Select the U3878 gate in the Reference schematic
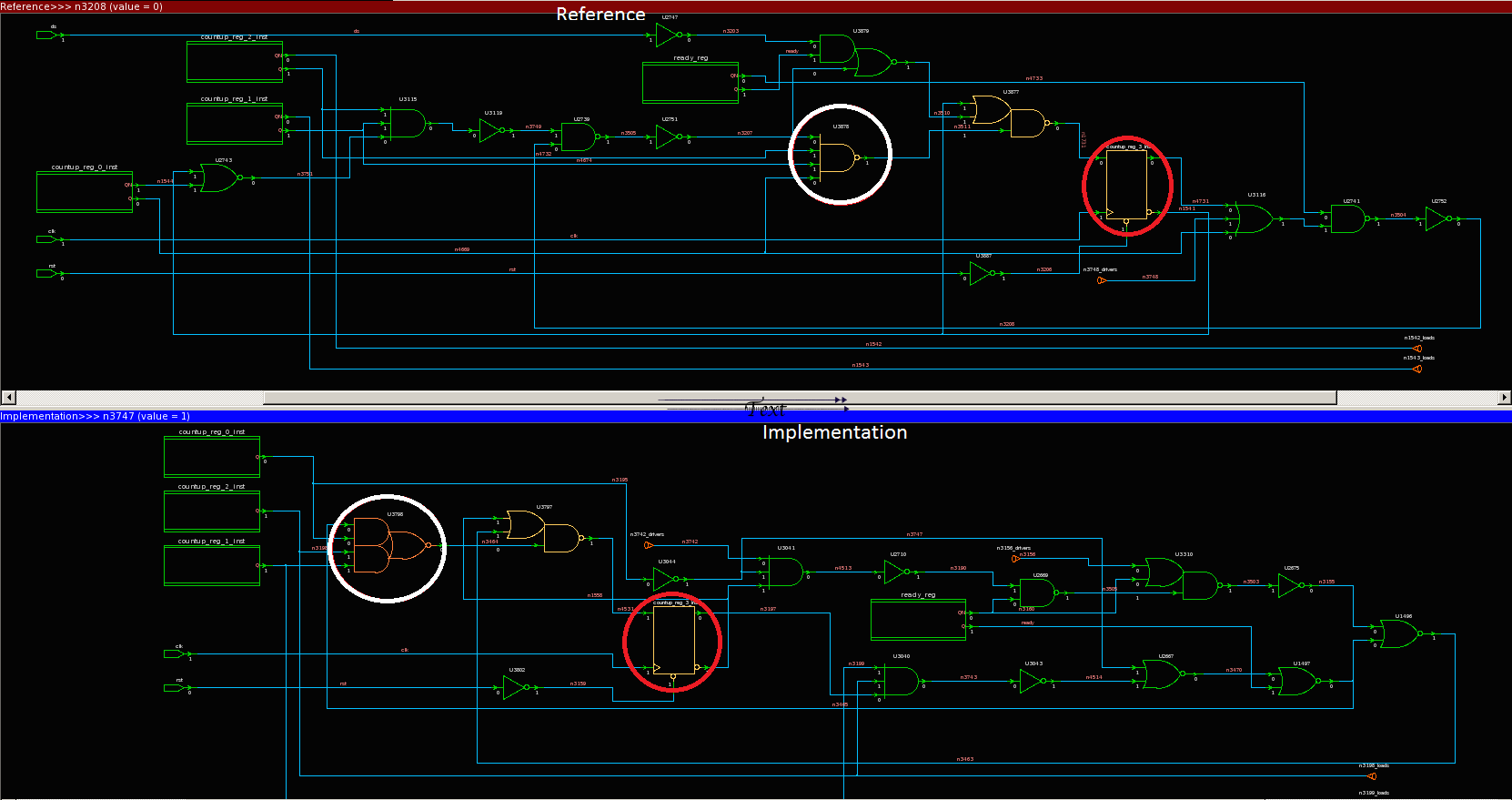1512x800 pixels. [x=837, y=157]
